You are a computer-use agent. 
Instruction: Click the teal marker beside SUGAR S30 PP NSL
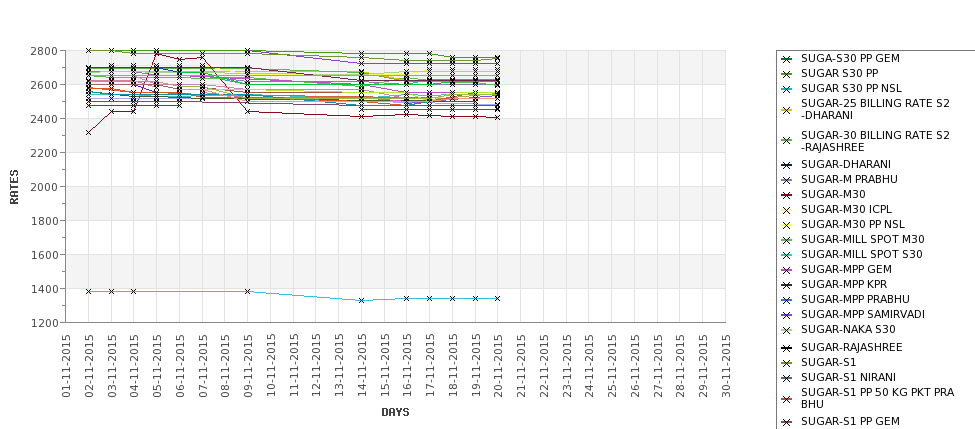(x=787, y=89)
